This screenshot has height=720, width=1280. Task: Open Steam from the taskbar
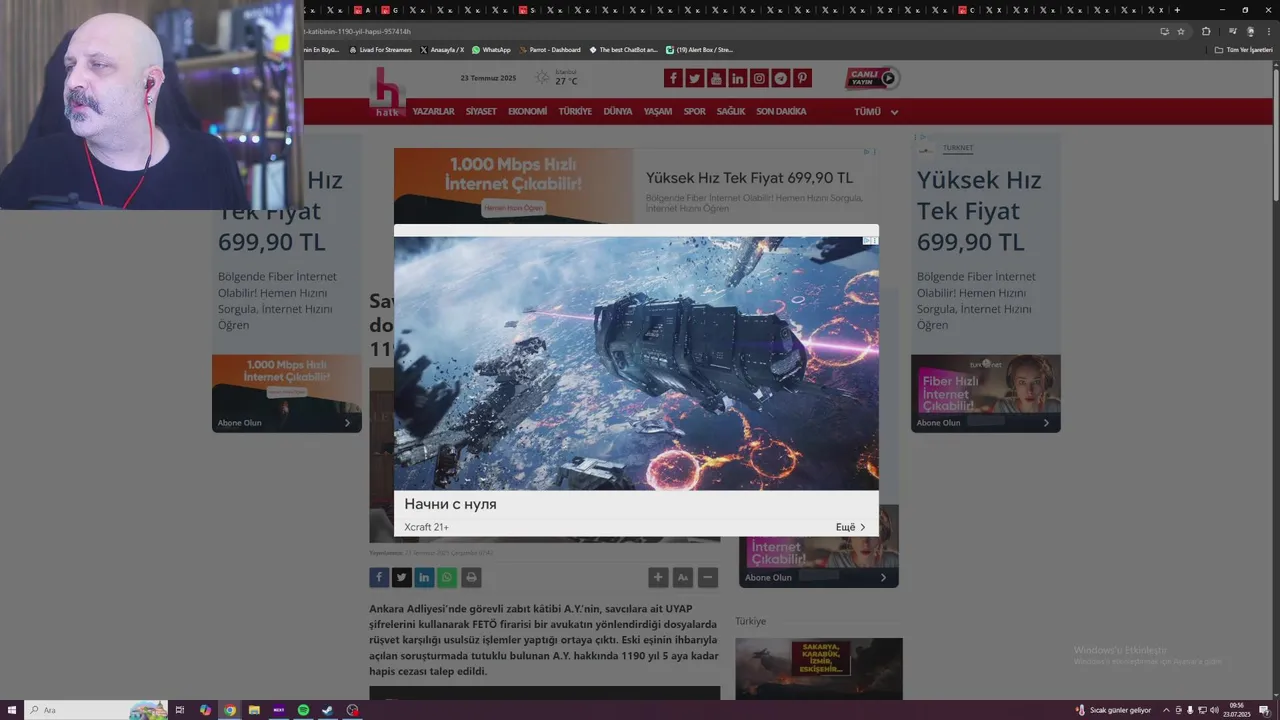(327, 710)
